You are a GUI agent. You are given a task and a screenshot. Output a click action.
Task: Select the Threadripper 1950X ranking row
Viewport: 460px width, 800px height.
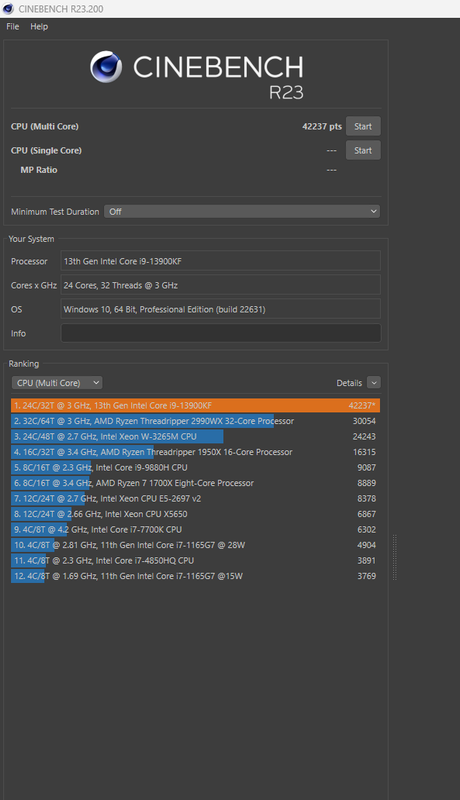click(x=195, y=452)
